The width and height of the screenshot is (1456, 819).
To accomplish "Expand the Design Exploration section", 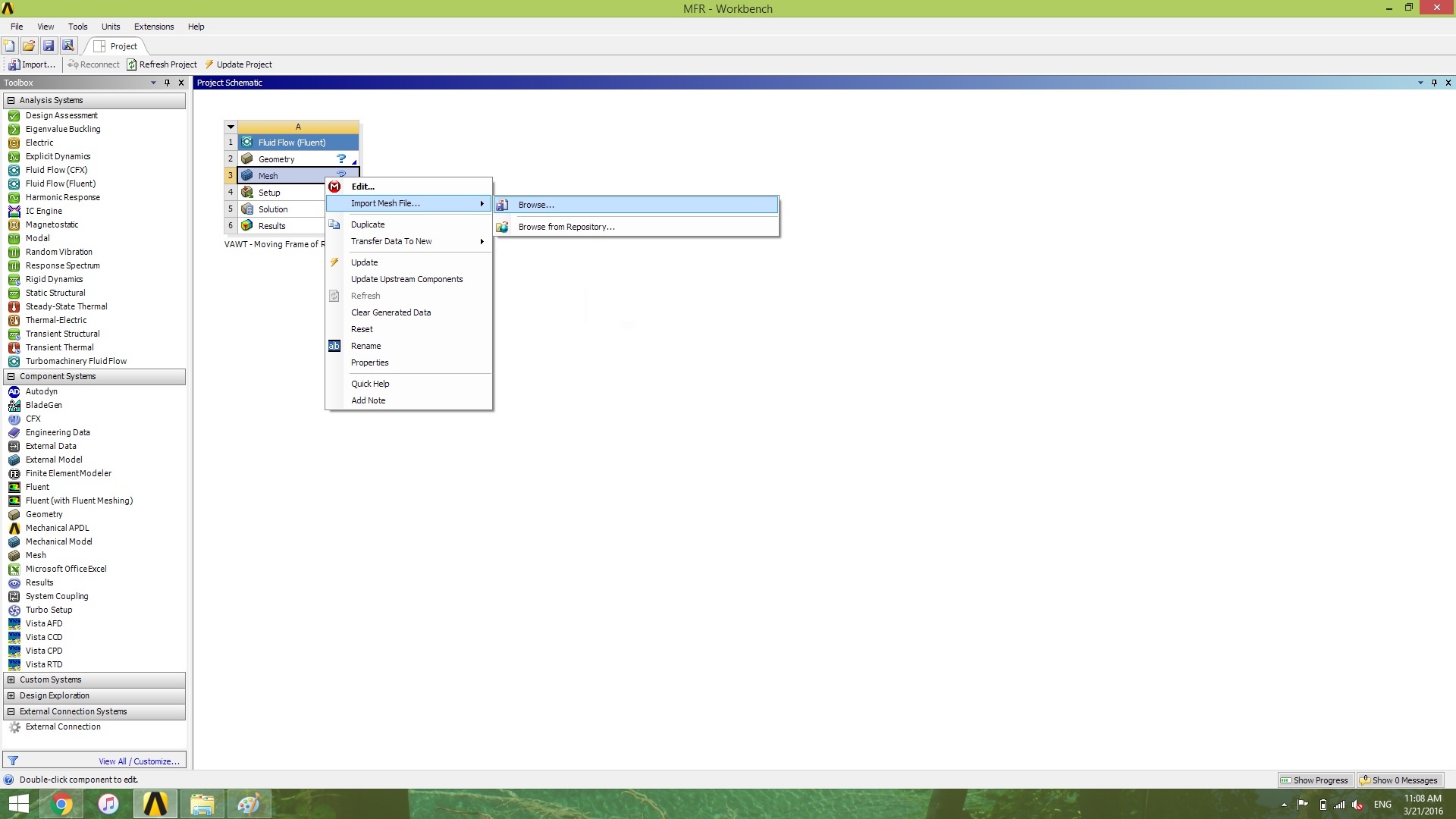I will pyautogui.click(x=11, y=695).
